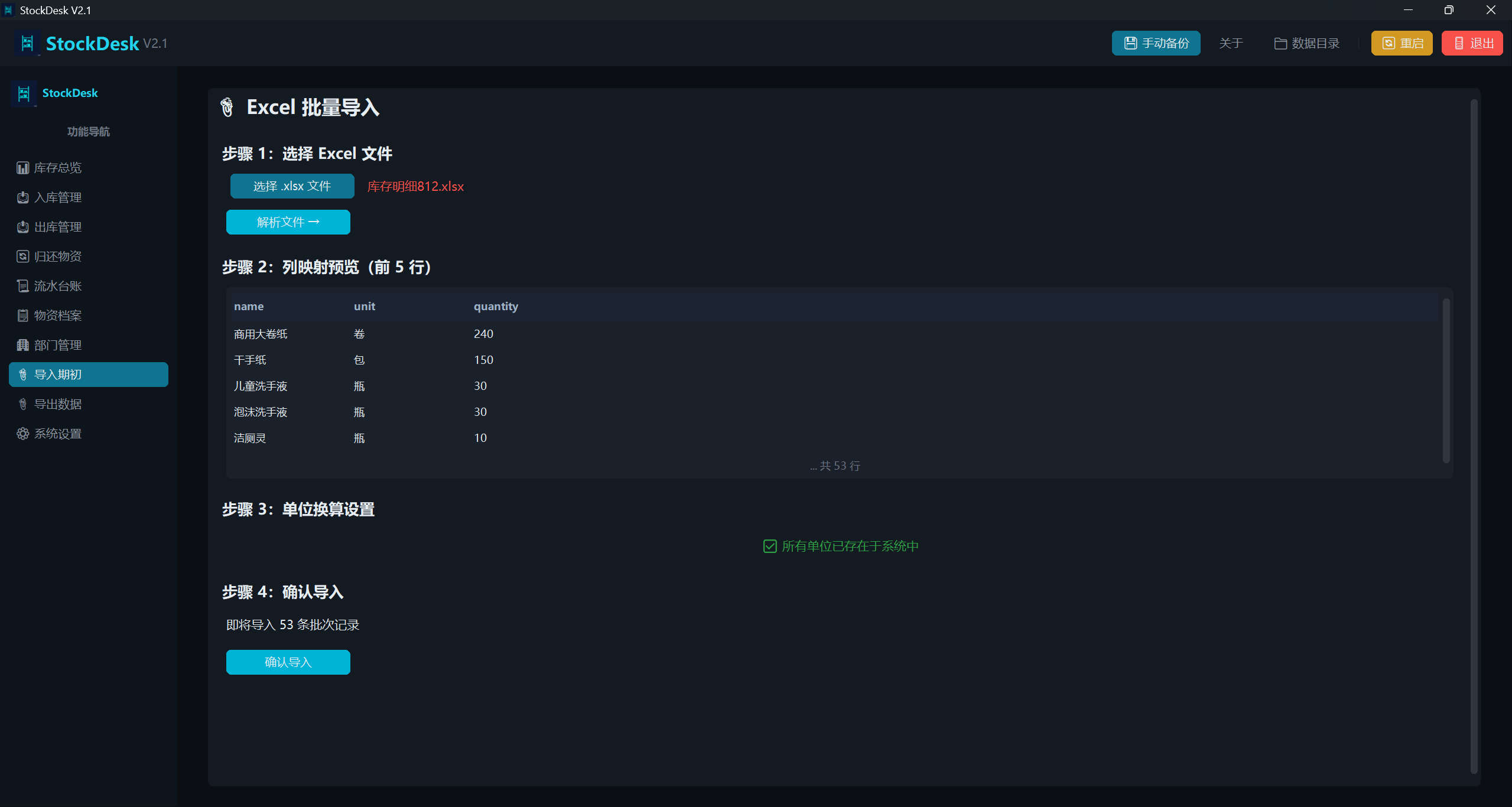The width and height of the screenshot is (1512, 807).
Task: Click the 归还物资 return icon
Action: (x=22, y=256)
